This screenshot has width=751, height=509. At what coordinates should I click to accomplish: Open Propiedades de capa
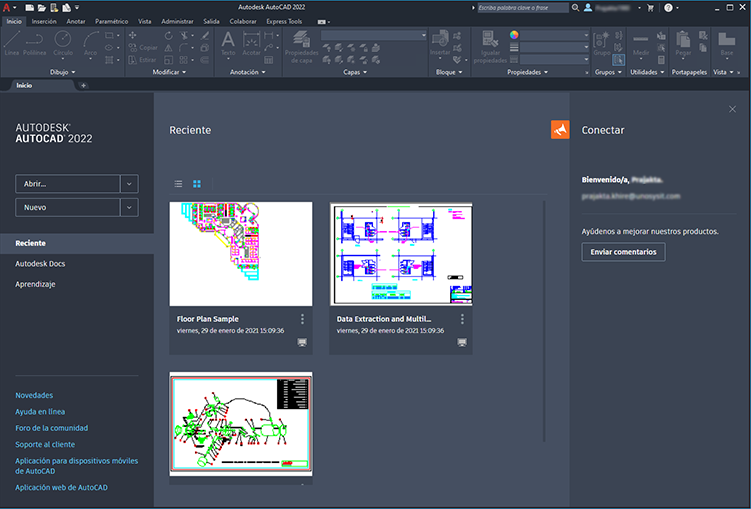pos(301,46)
